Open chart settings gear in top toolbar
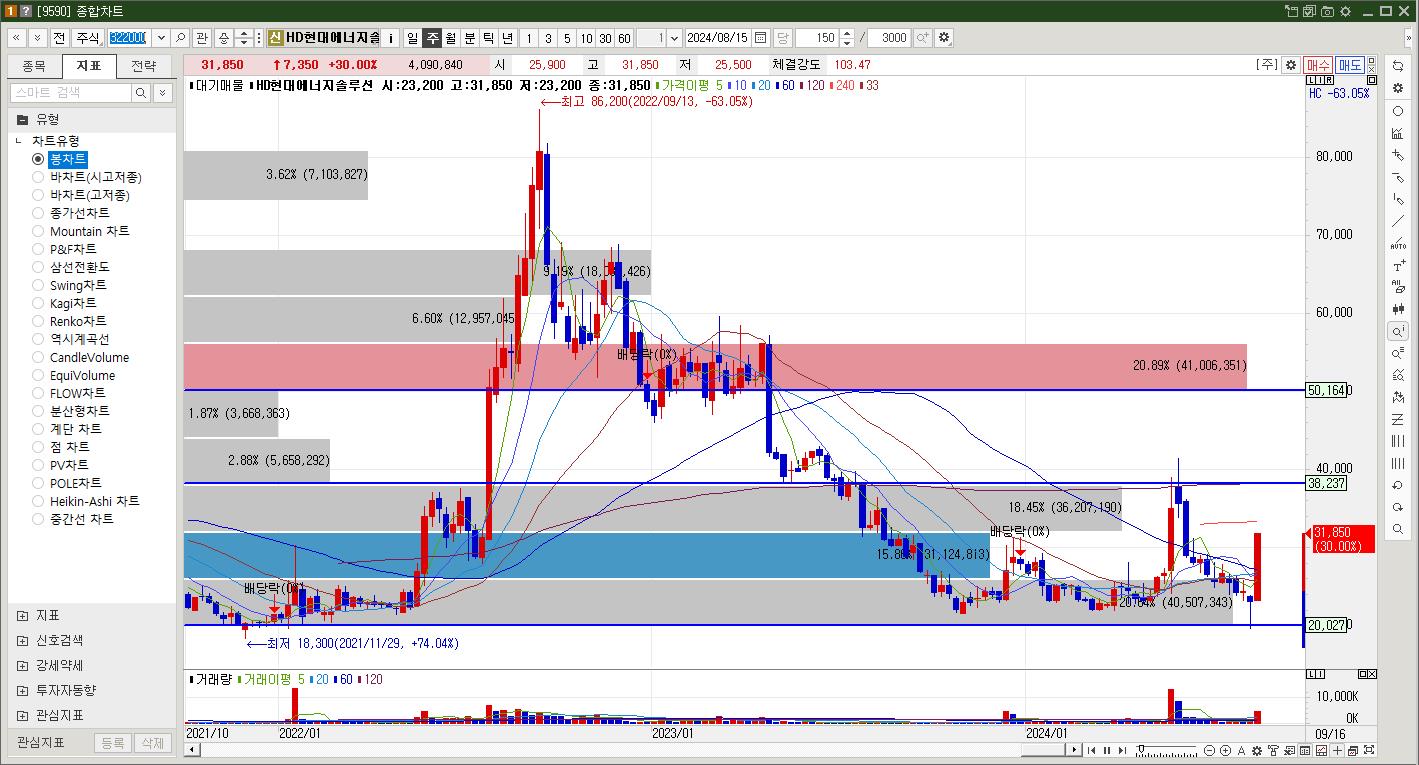1419x765 pixels. pyautogui.click(x=944, y=38)
